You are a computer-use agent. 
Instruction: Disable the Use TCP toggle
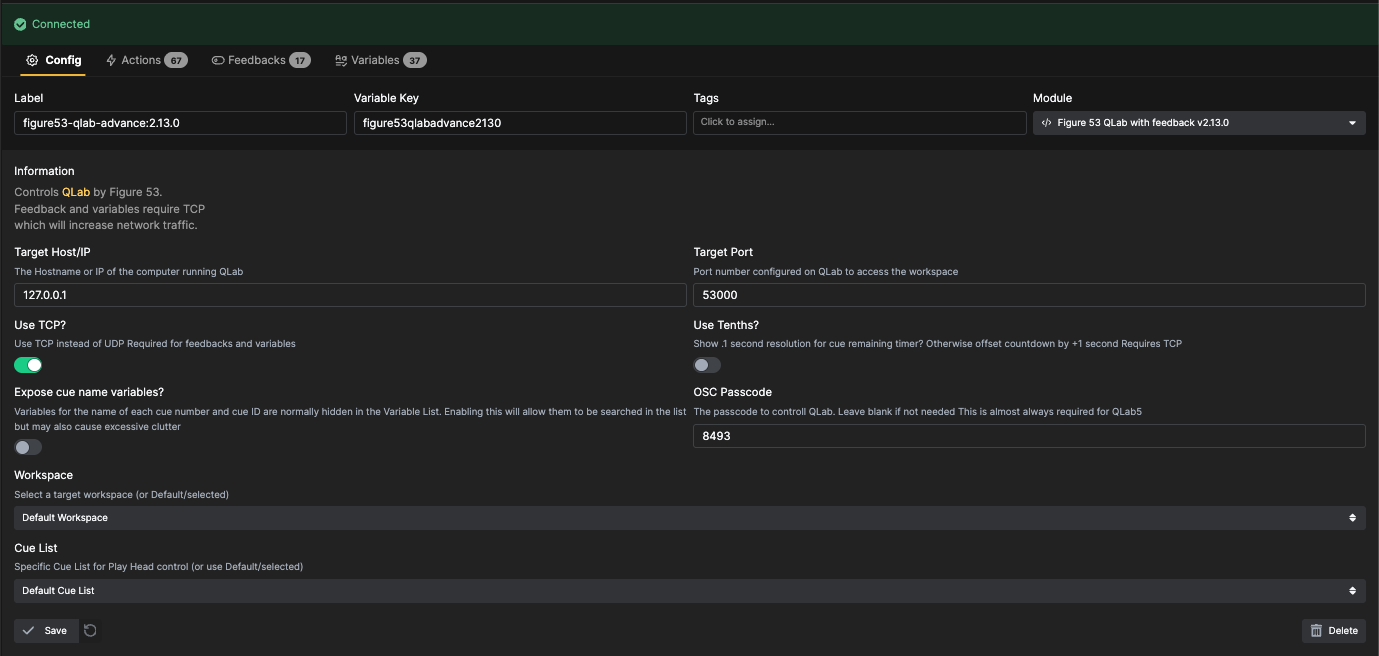pos(28,365)
